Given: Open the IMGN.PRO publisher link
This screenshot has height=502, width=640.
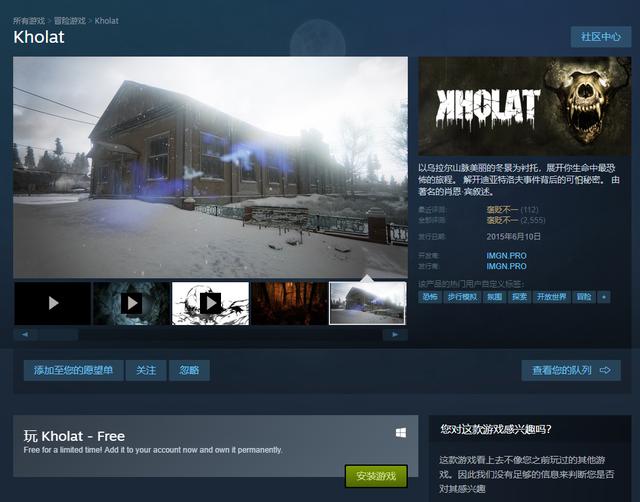Looking at the screenshot, I should 506,266.
